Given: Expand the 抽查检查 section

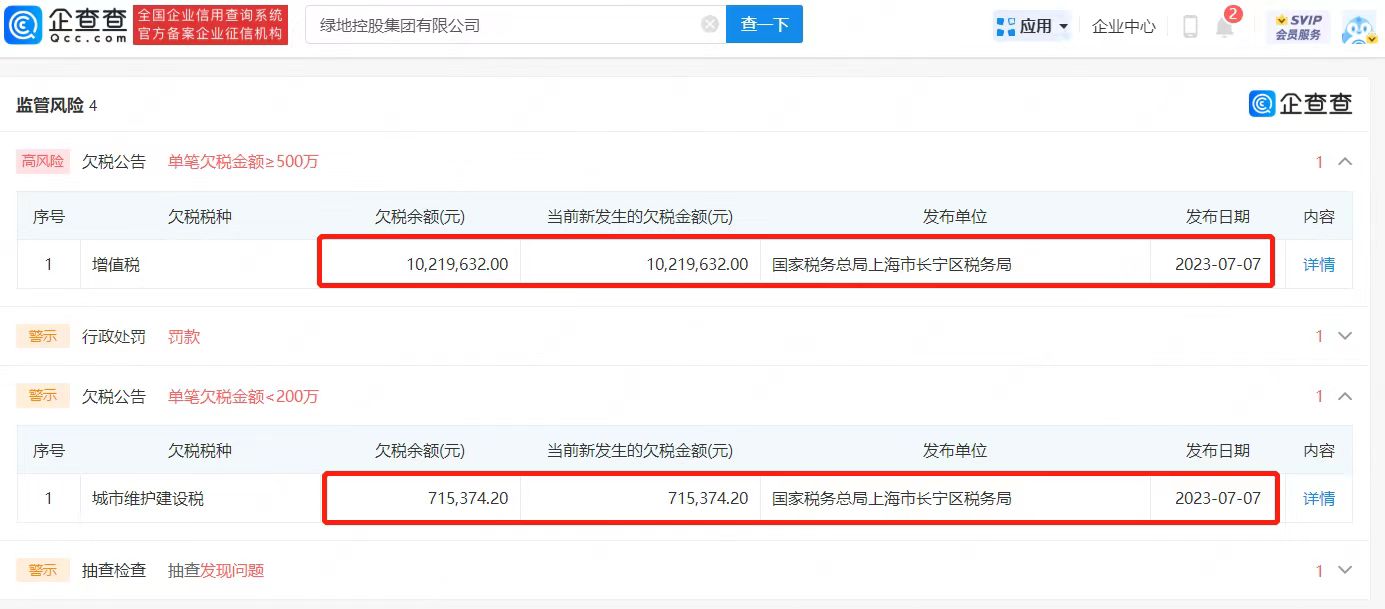Looking at the screenshot, I should coord(1345,570).
